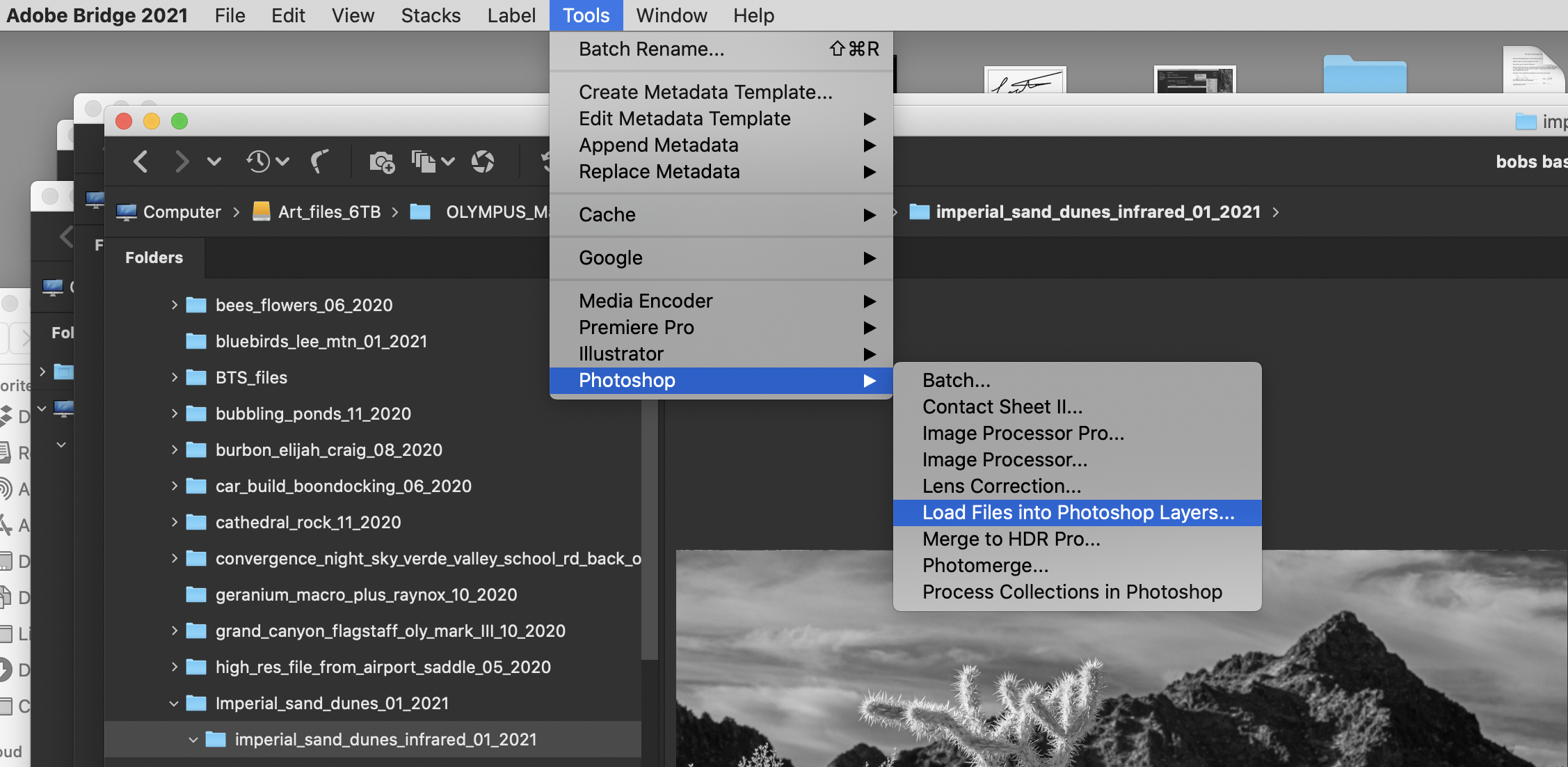The width and height of the screenshot is (1568, 767).
Task: Click the Go back arrow icon
Action: point(141,161)
